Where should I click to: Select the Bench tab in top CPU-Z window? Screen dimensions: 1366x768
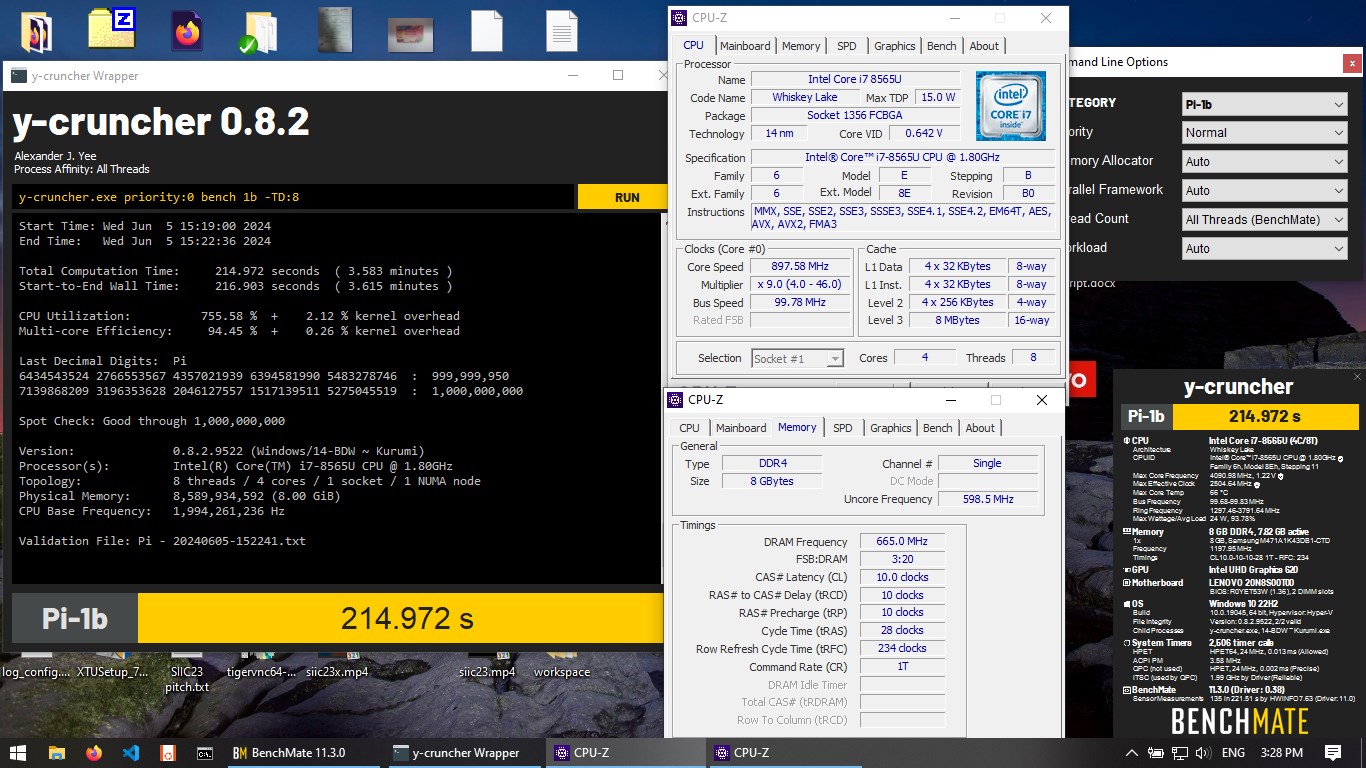tap(941, 46)
